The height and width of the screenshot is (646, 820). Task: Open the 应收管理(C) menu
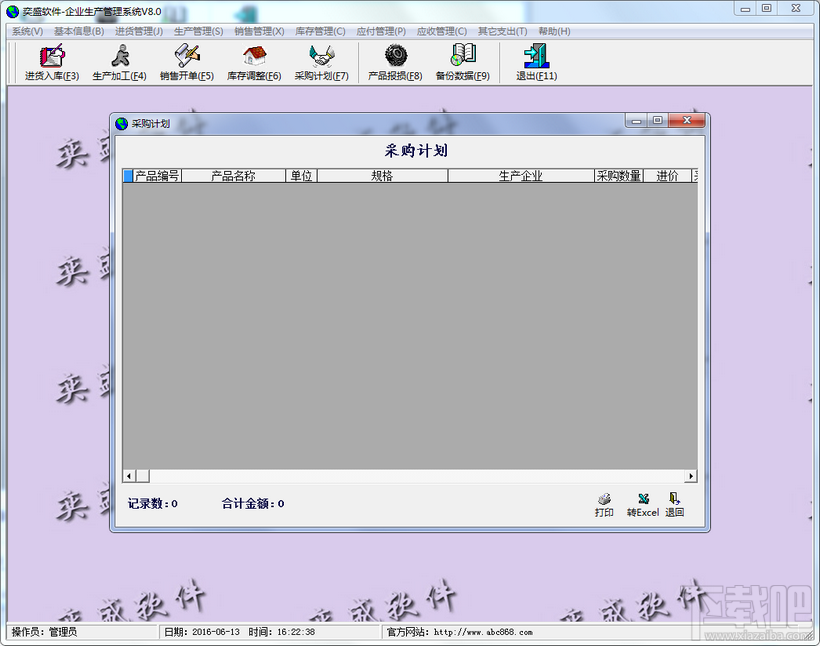(x=442, y=31)
